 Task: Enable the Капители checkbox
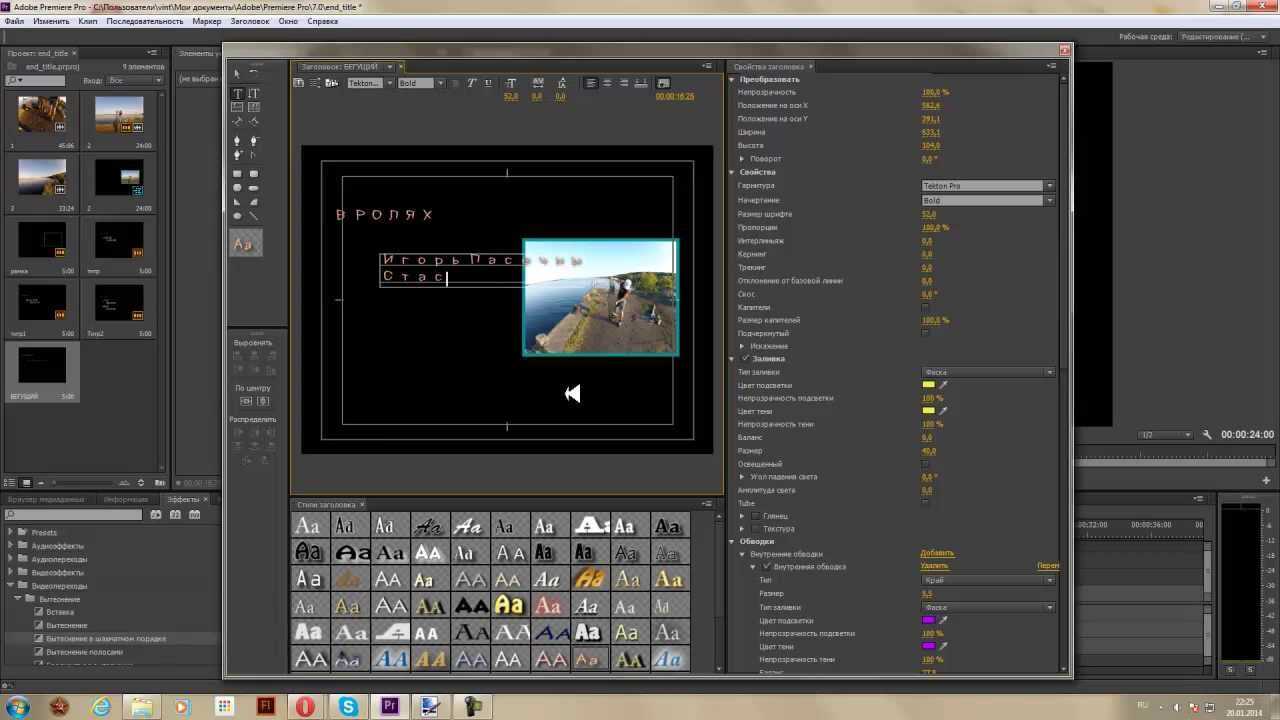pos(925,307)
